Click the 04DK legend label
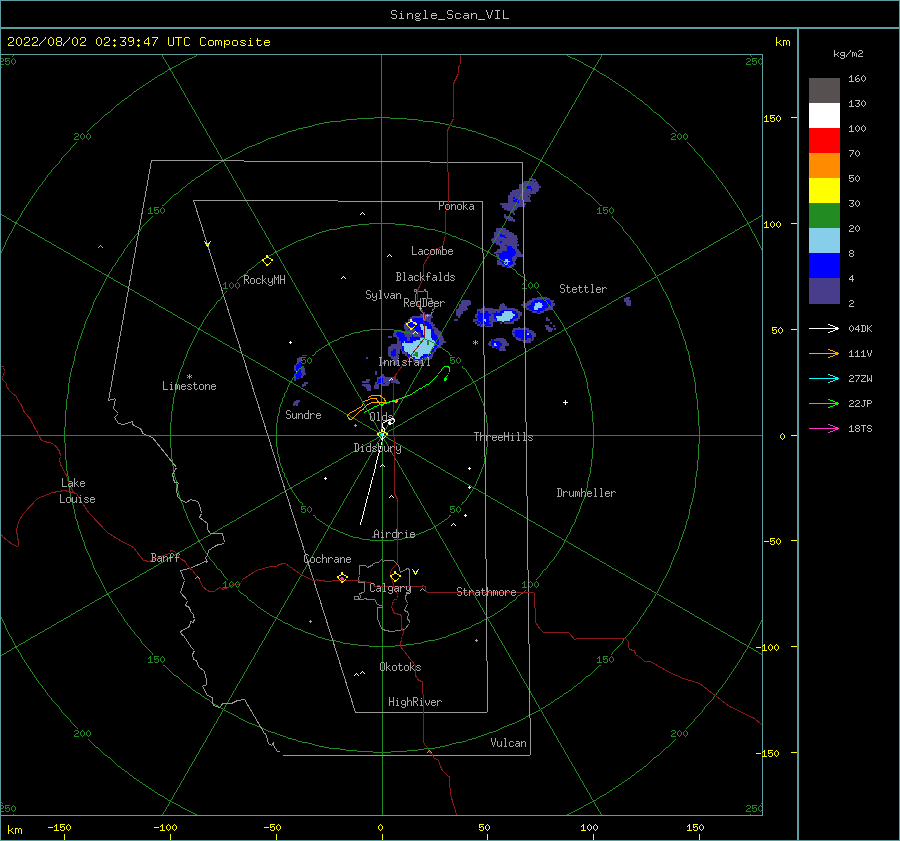 (860, 328)
